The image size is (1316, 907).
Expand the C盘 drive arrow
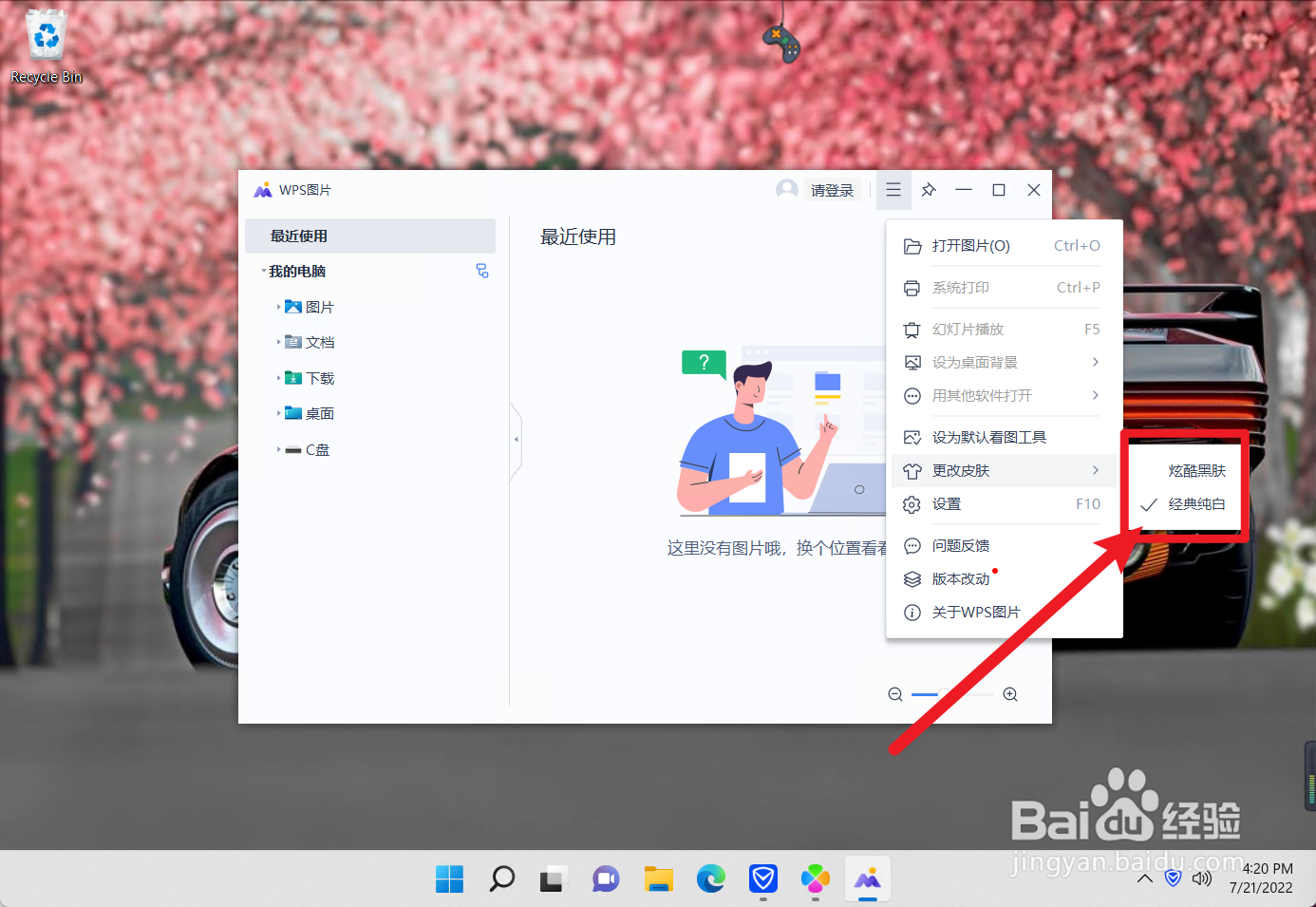[278, 449]
